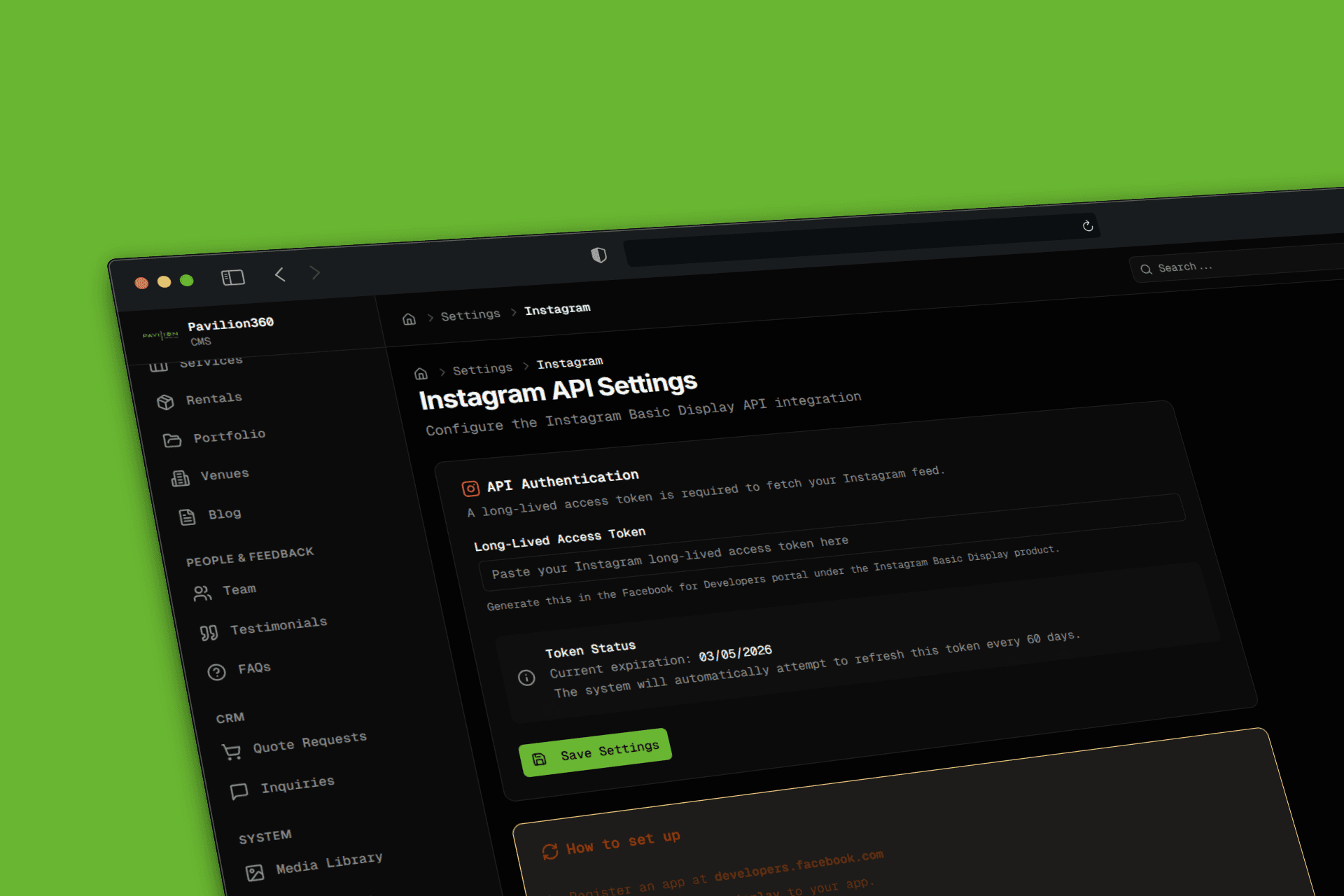Click the How to set up refresh icon
The image size is (1344, 896).
coord(550,851)
